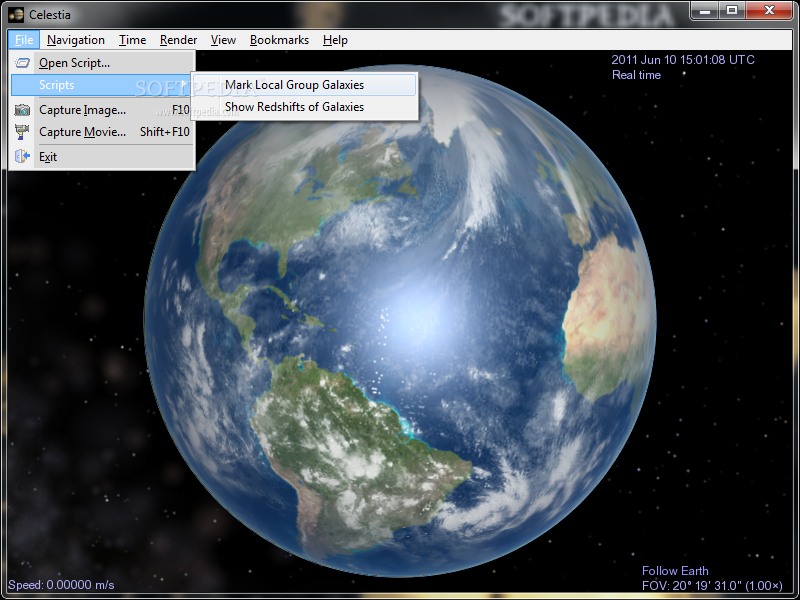Viewport: 800px width, 600px height.
Task: Open the Bookmarks menu
Action: click(279, 40)
